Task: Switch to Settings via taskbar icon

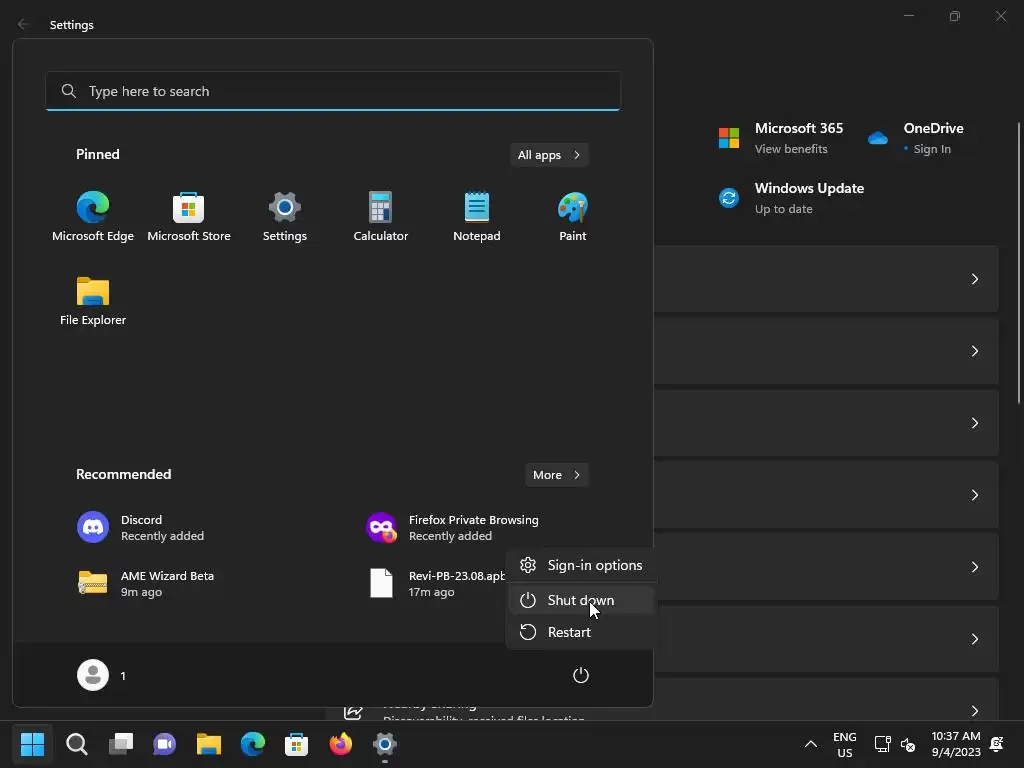Action: coord(385,744)
